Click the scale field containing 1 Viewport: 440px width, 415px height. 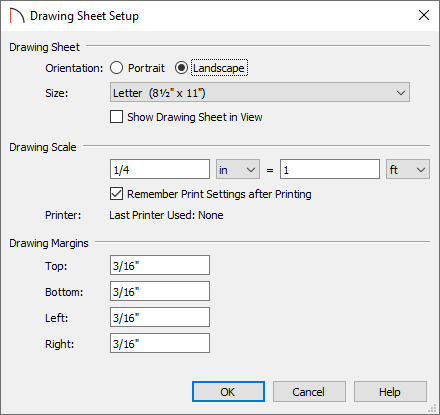coord(330,169)
